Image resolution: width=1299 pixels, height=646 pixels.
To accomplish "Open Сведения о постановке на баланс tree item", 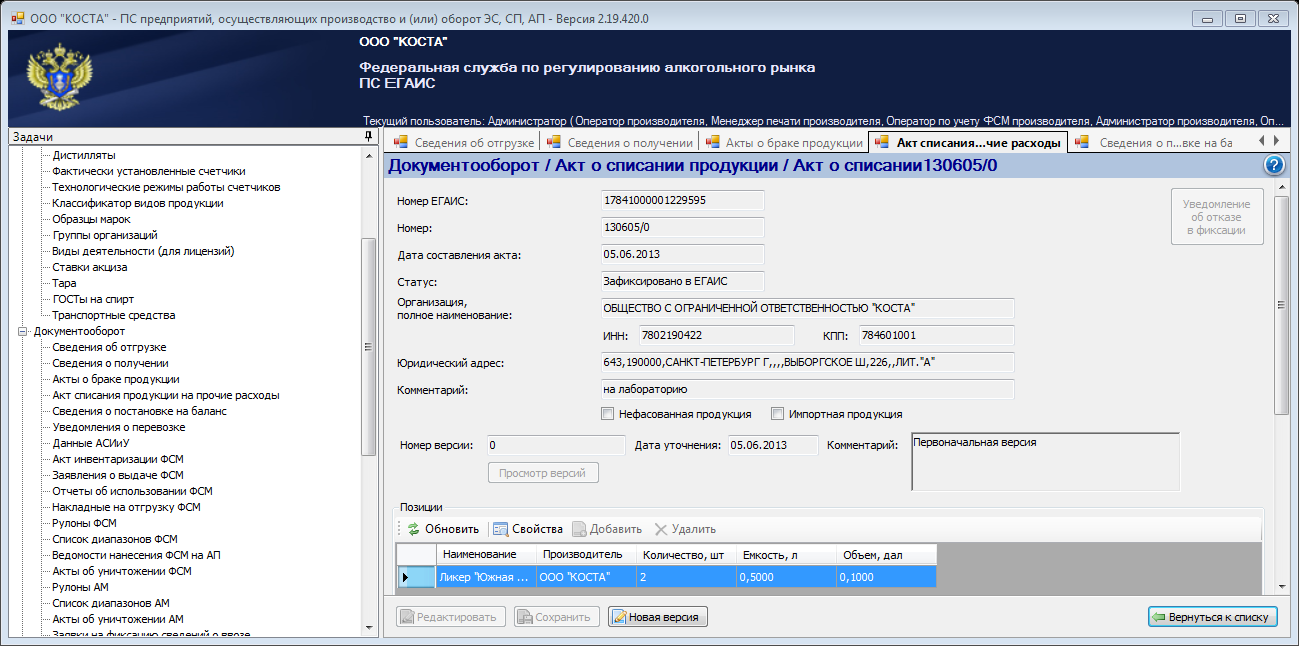I will tap(140, 411).
